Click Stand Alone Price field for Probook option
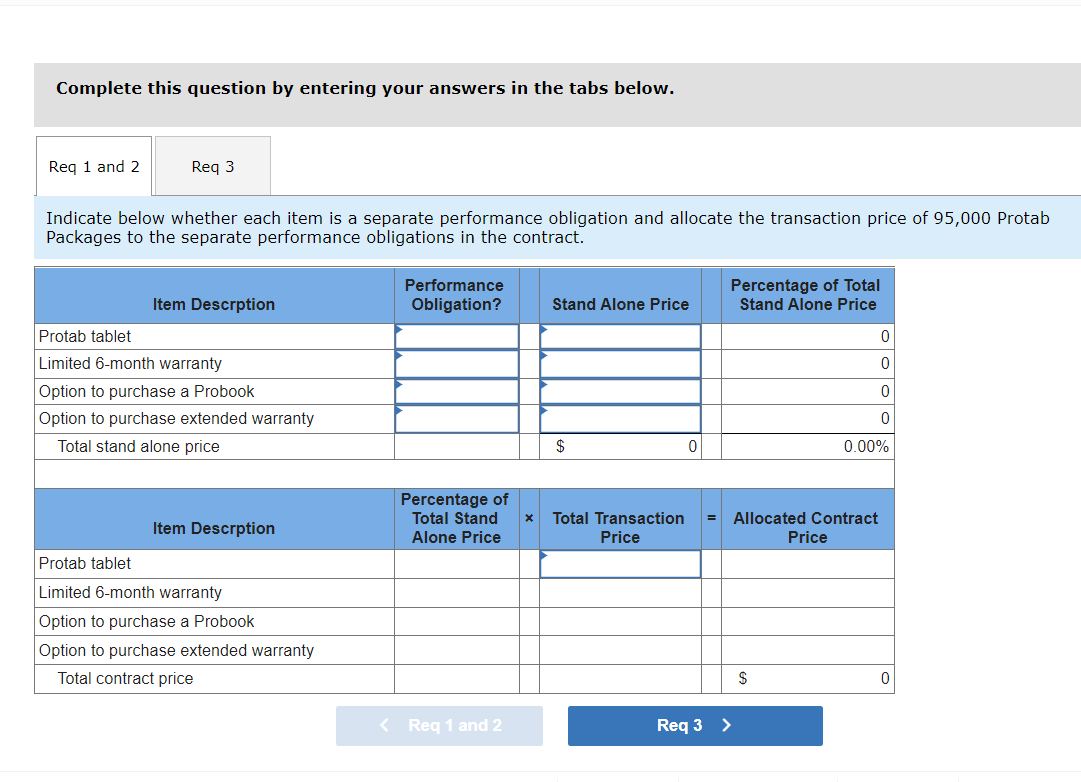The width and height of the screenshot is (1081, 782). (x=620, y=390)
